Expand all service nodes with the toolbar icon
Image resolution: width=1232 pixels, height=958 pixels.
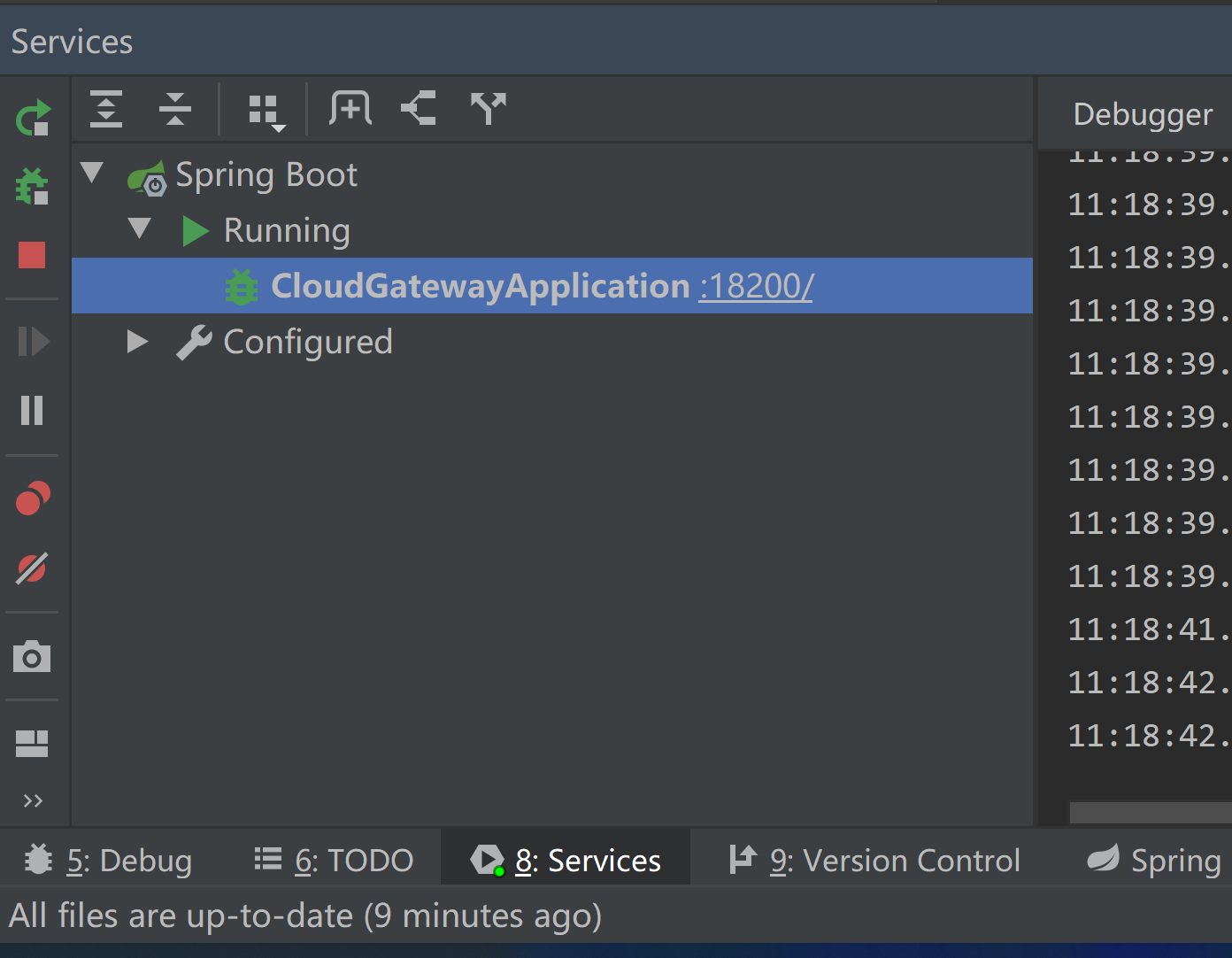[105, 108]
